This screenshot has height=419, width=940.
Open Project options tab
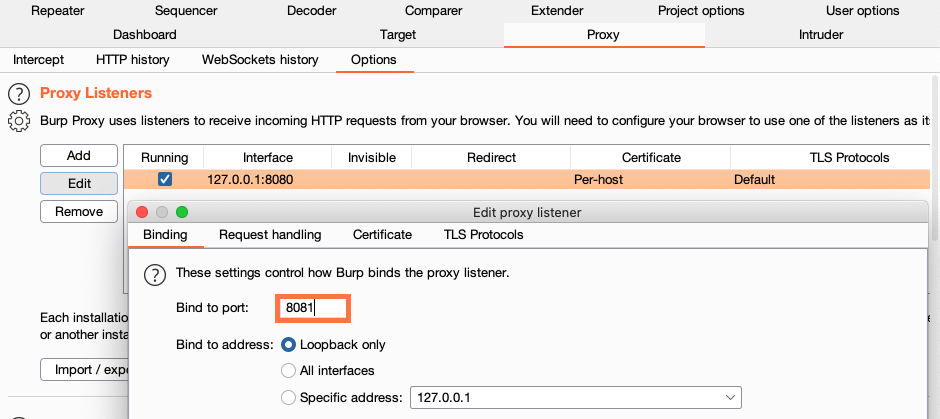701,11
